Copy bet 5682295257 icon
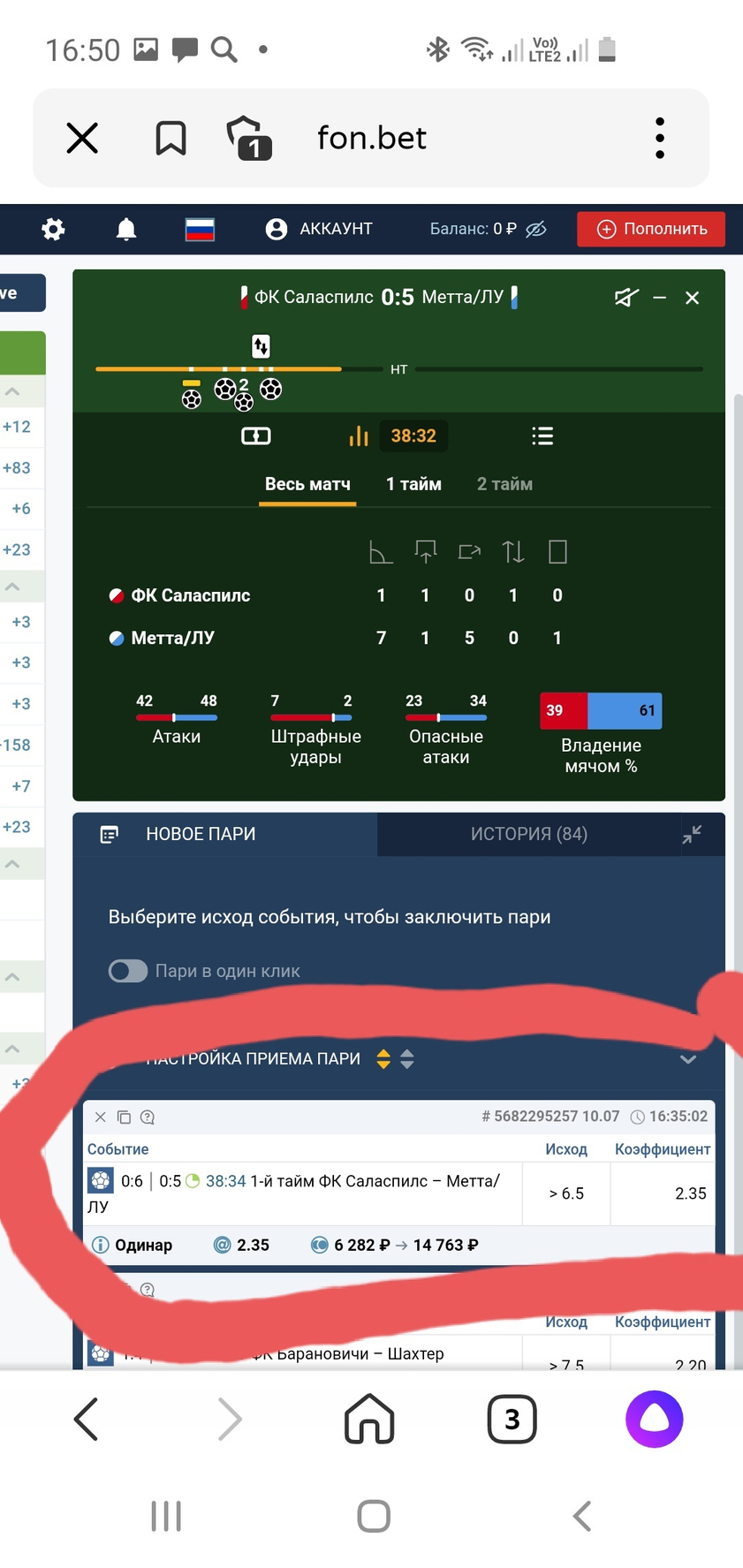 [x=124, y=1117]
